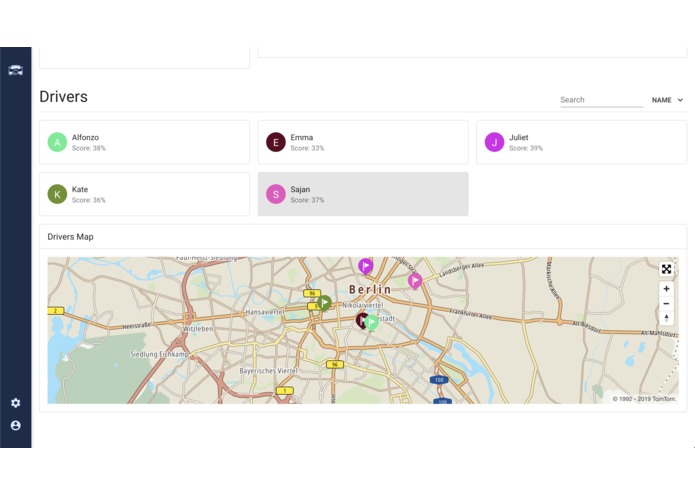Click Juliet's purple avatar
The width and height of the screenshot is (695, 494).
pyautogui.click(x=494, y=142)
